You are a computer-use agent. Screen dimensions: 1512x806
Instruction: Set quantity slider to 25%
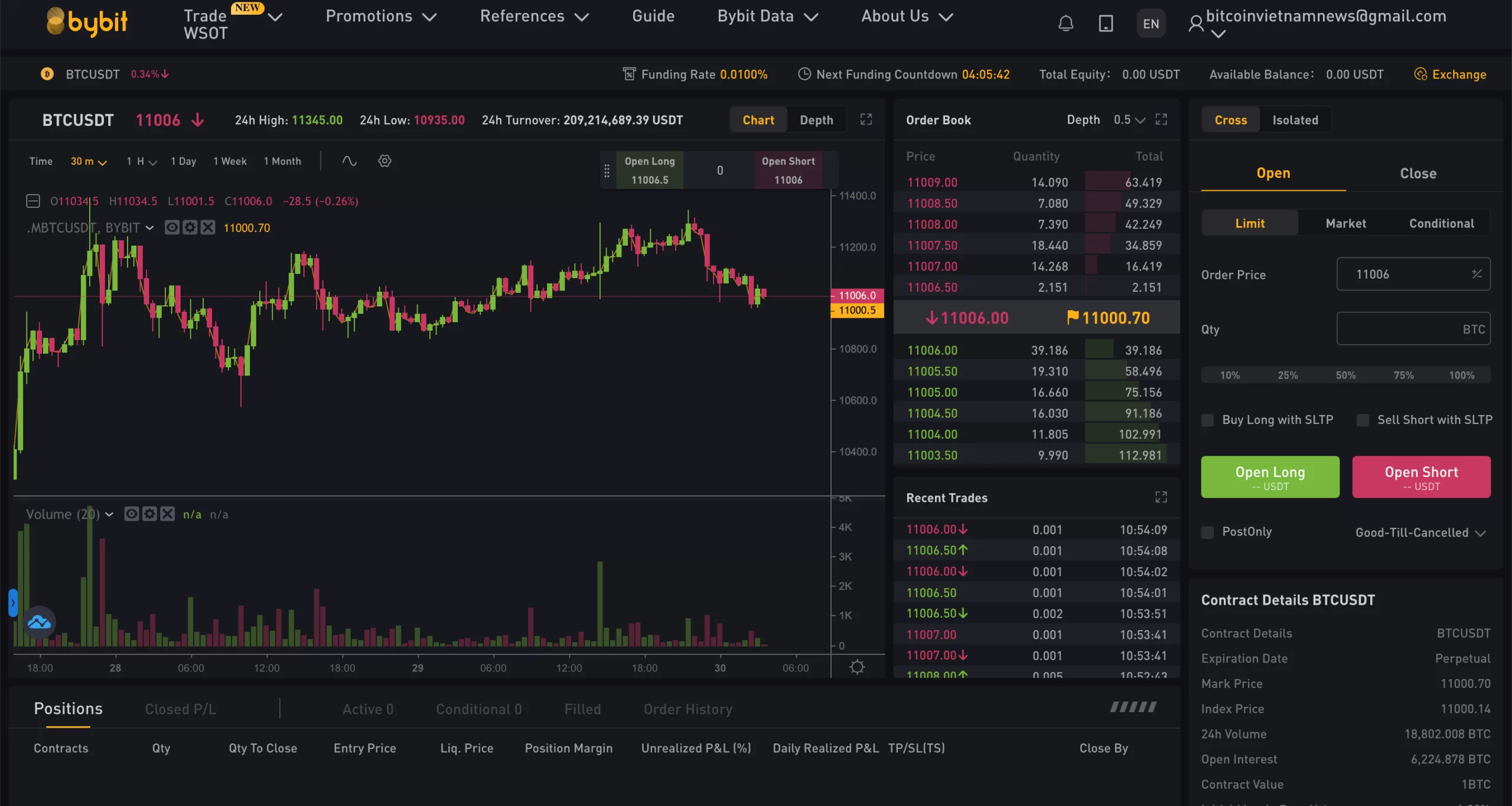(1288, 376)
